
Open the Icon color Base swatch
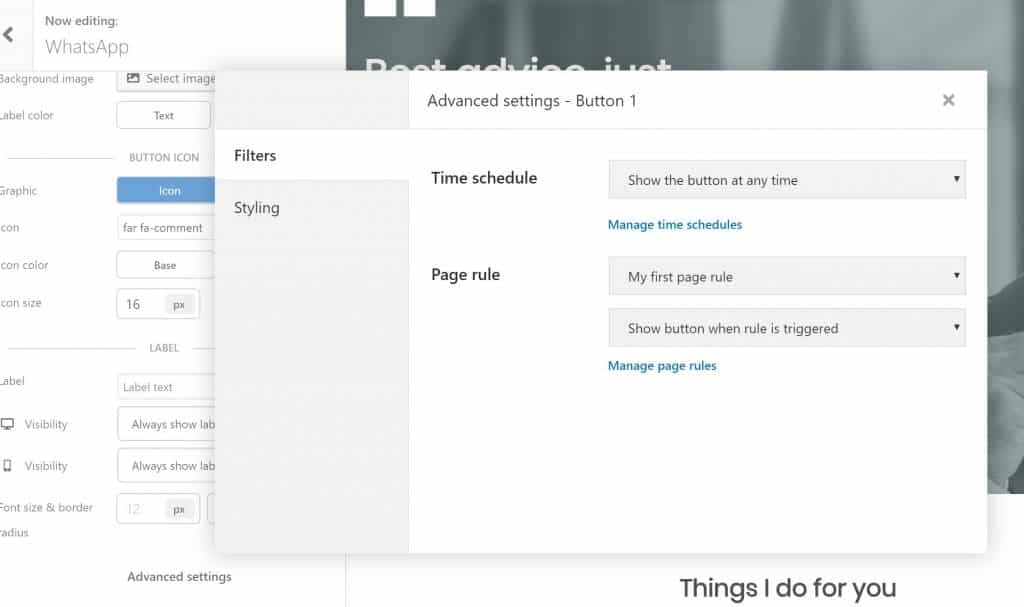tap(166, 265)
